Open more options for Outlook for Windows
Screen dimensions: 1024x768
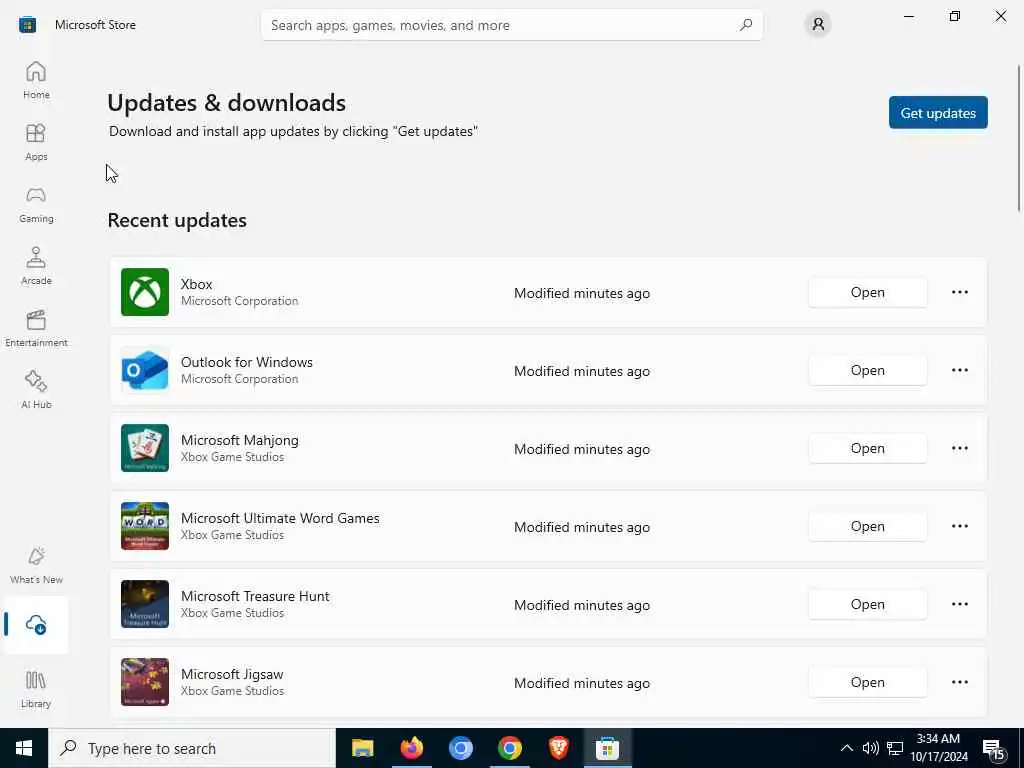(x=959, y=370)
